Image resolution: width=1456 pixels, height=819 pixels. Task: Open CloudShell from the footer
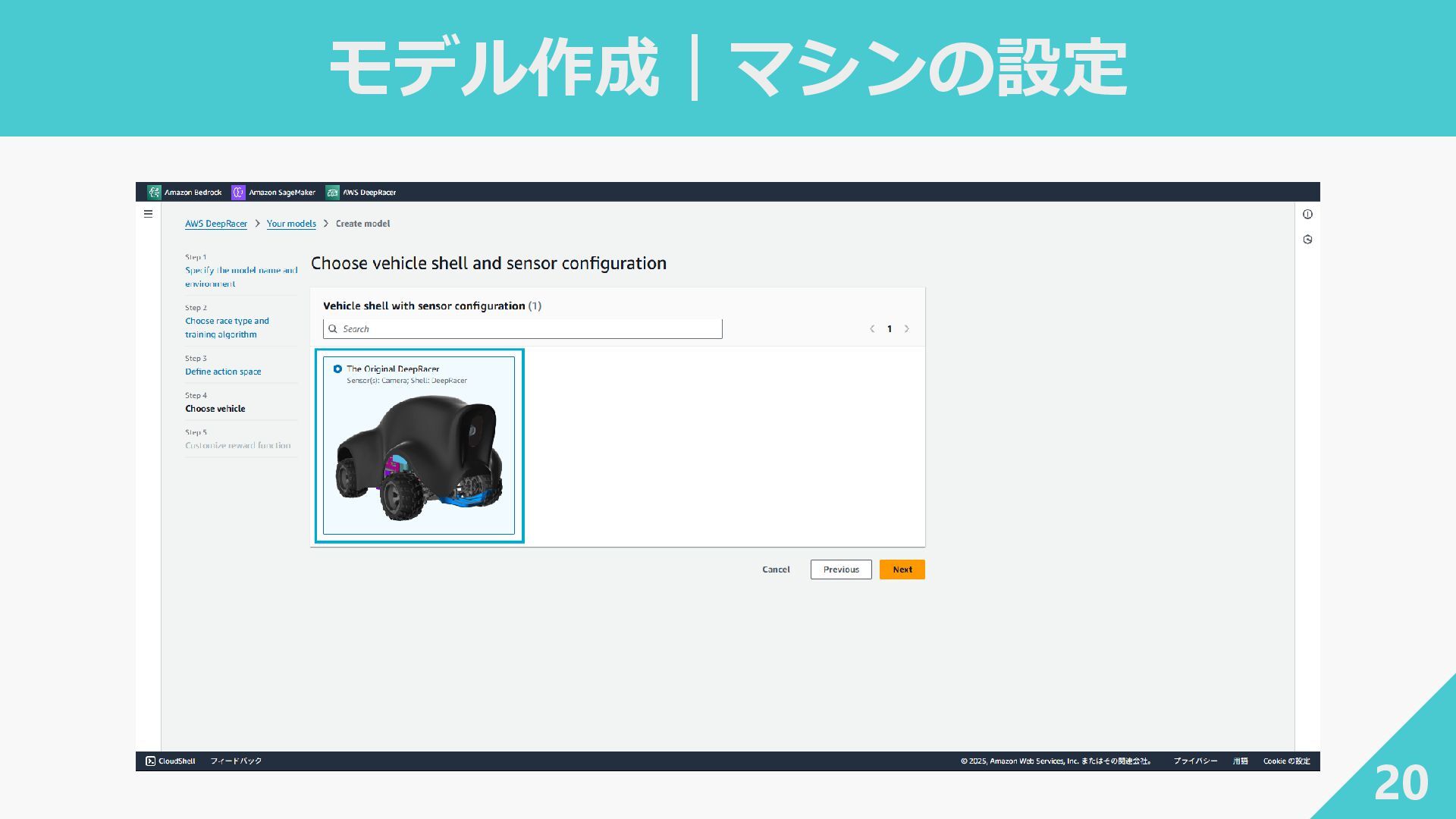pyautogui.click(x=171, y=761)
